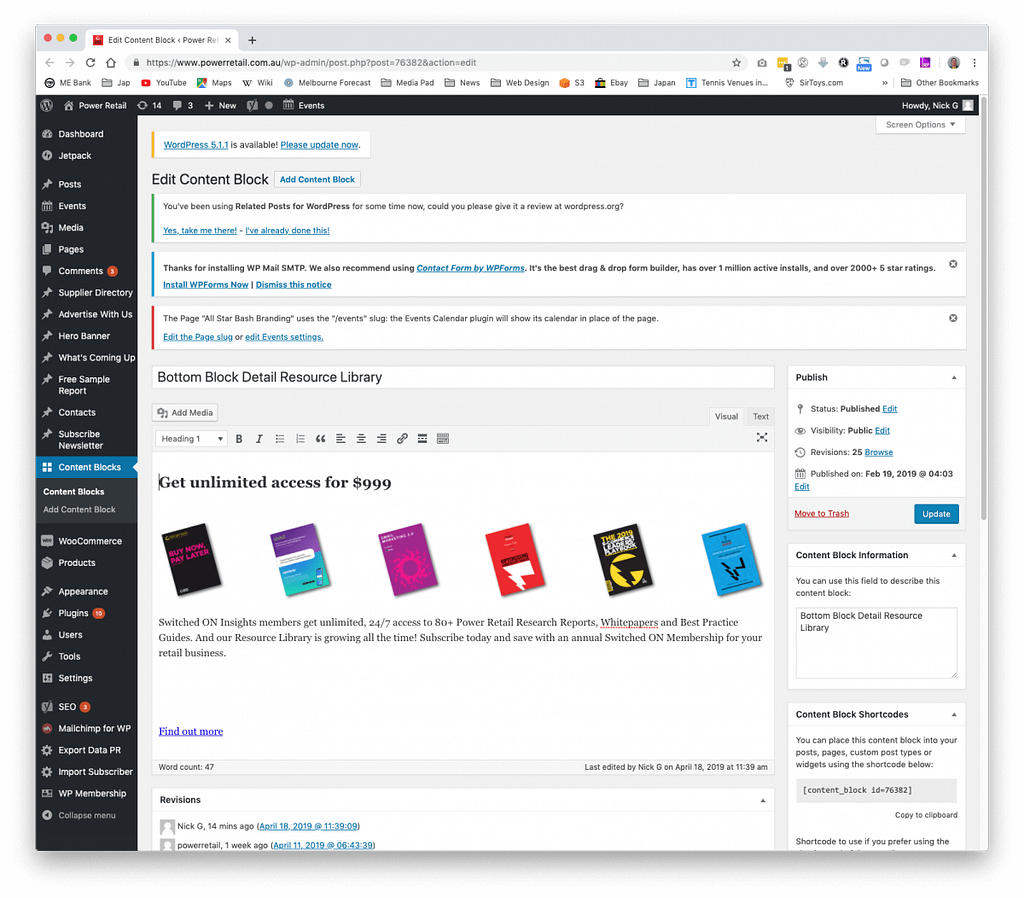This screenshot has width=1024, height=898.
Task: Toggle bold formatting in editor toolbar
Action: [x=239, y=439]
